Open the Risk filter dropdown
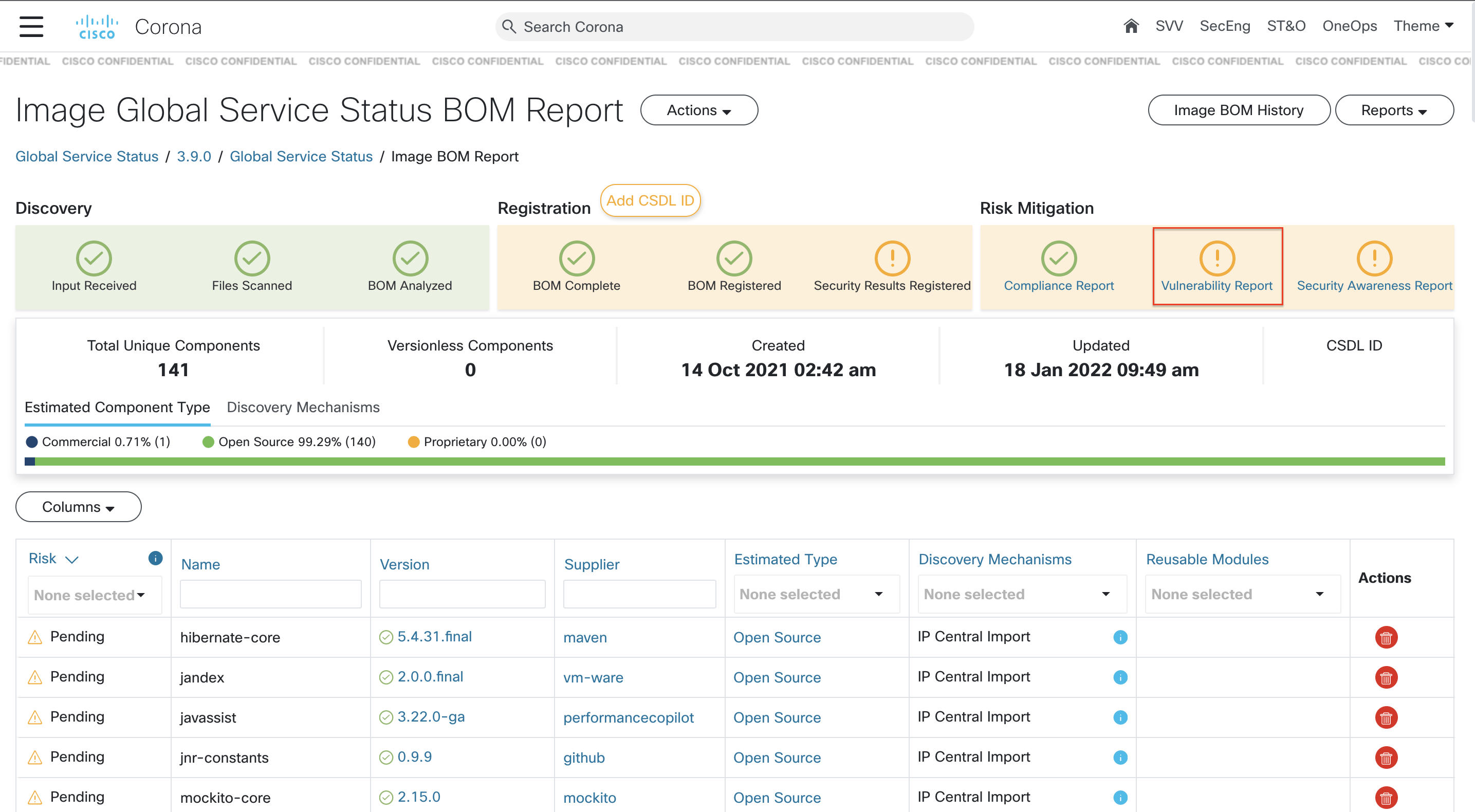The image size is (1475, 812). point(95,595)
